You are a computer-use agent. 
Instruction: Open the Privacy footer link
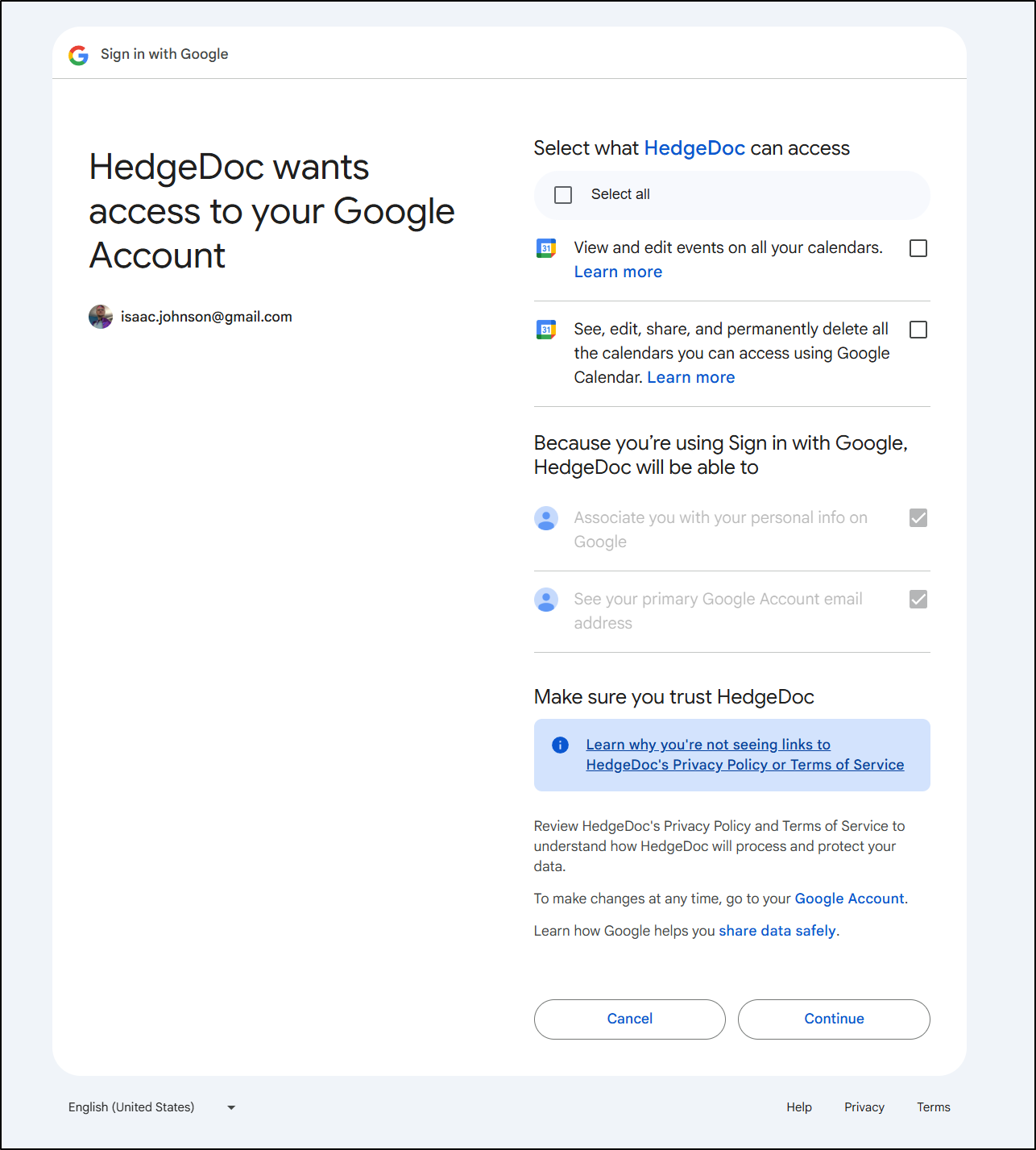pos(864,1107)
